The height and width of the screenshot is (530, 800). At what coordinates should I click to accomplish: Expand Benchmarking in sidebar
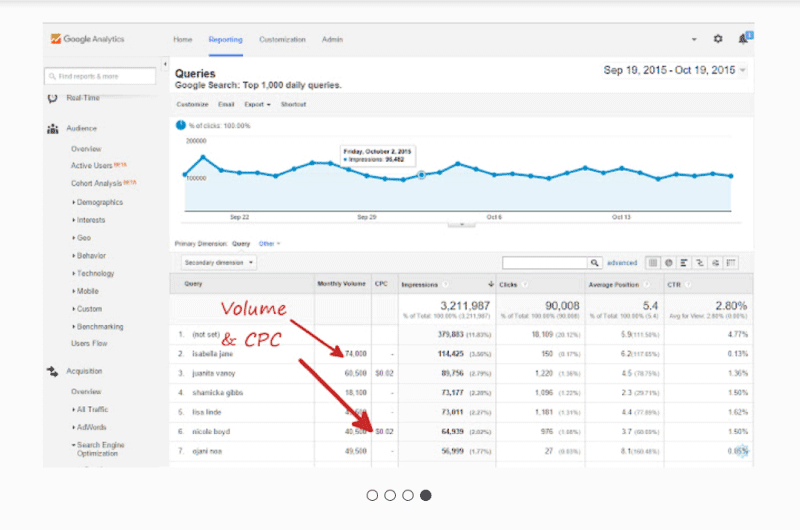pyautogui.click(x=98, y=327)
